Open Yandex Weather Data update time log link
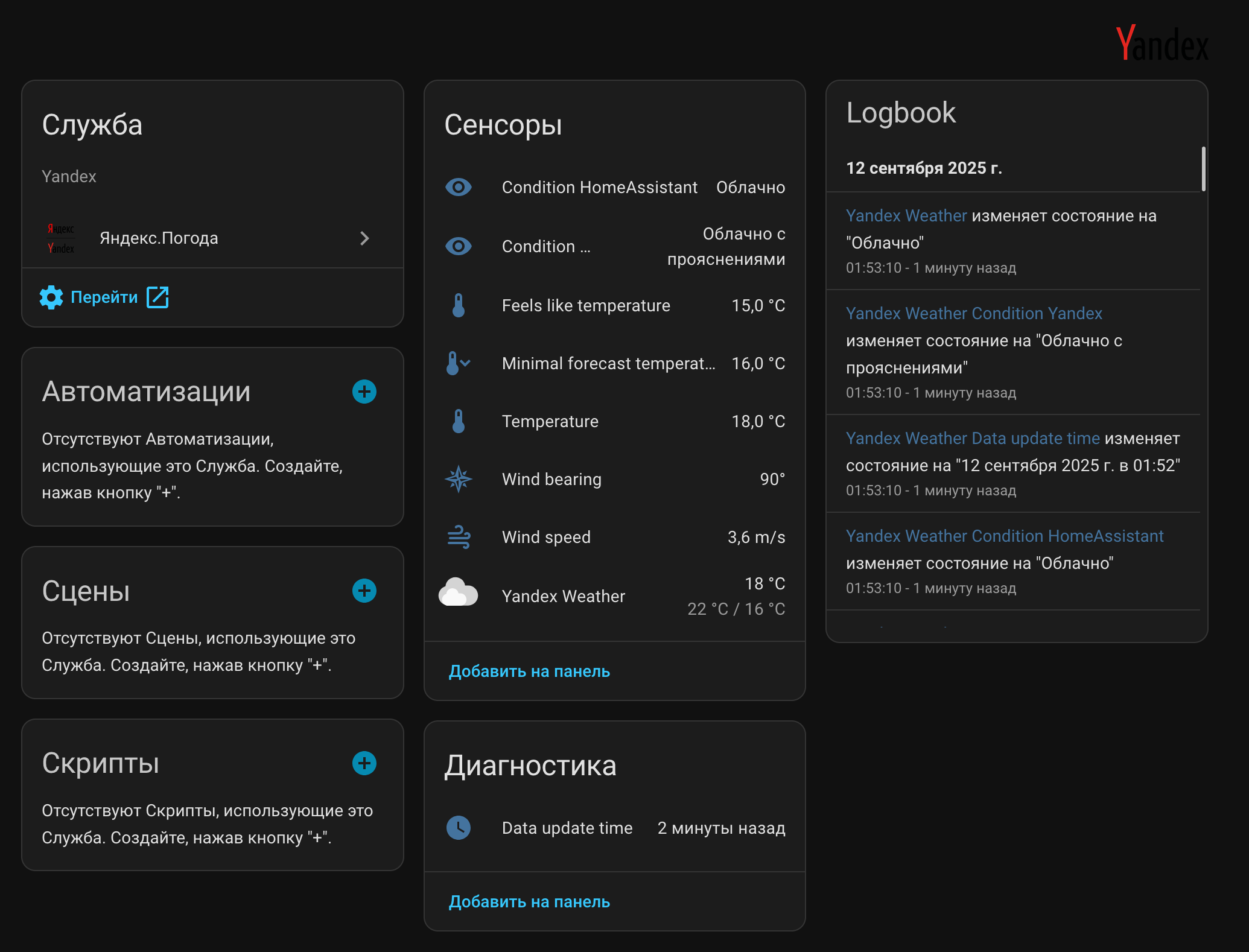Screen dimensions: 1249x952 coord(973,439)
